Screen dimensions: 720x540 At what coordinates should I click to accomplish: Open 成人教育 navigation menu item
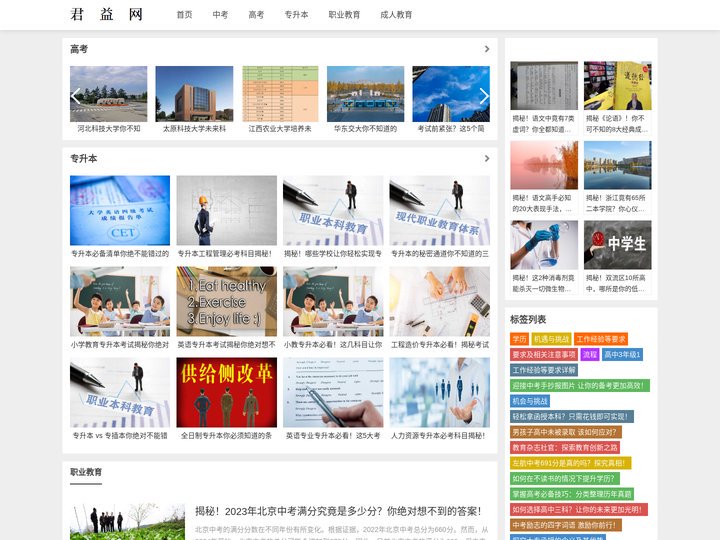(396, 15)
